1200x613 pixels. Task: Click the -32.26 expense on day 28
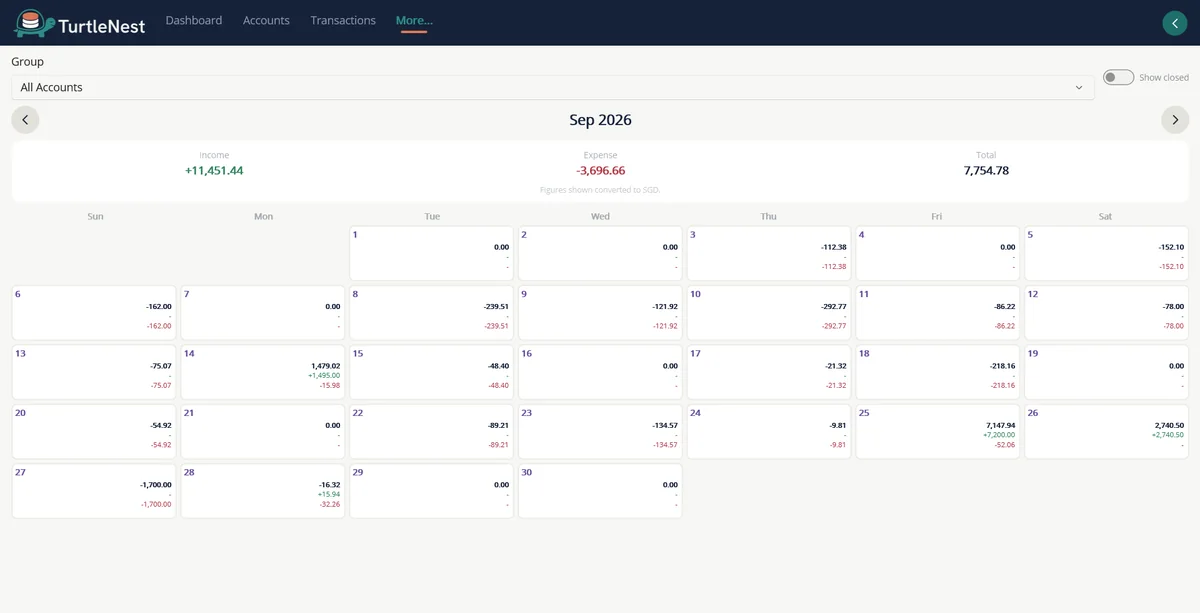[329, 505]
